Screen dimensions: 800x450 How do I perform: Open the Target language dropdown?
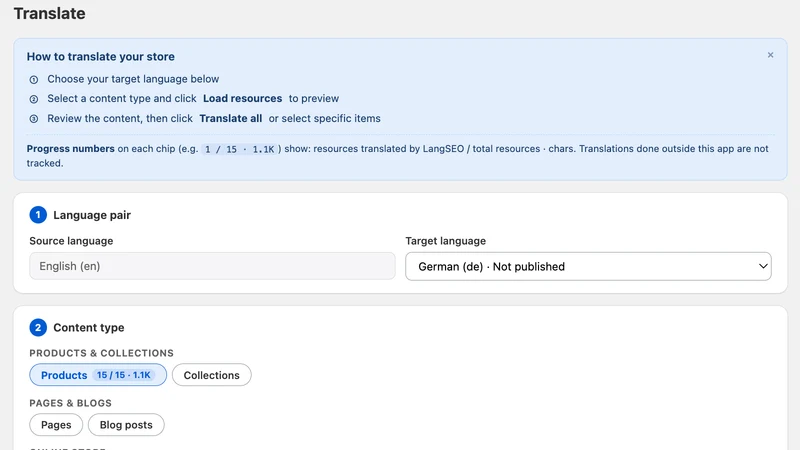(588, 266)
